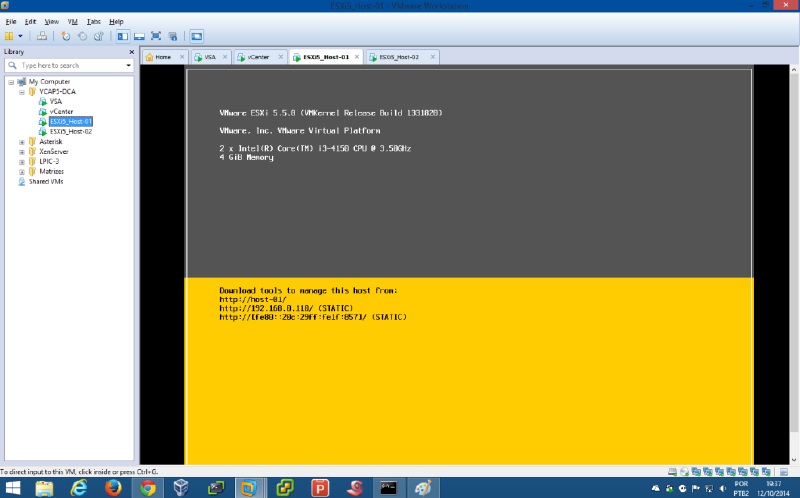800x498 pixels.
Task: Expand the Asterisk folder
Action: 22,141
